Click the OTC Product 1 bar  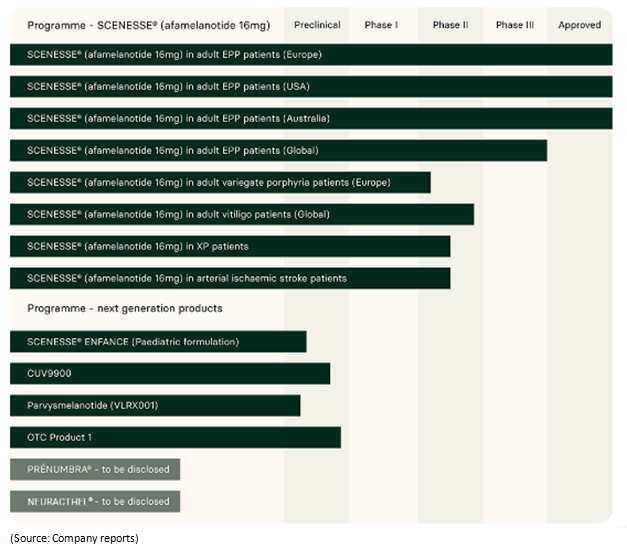(x=175, y=438)
